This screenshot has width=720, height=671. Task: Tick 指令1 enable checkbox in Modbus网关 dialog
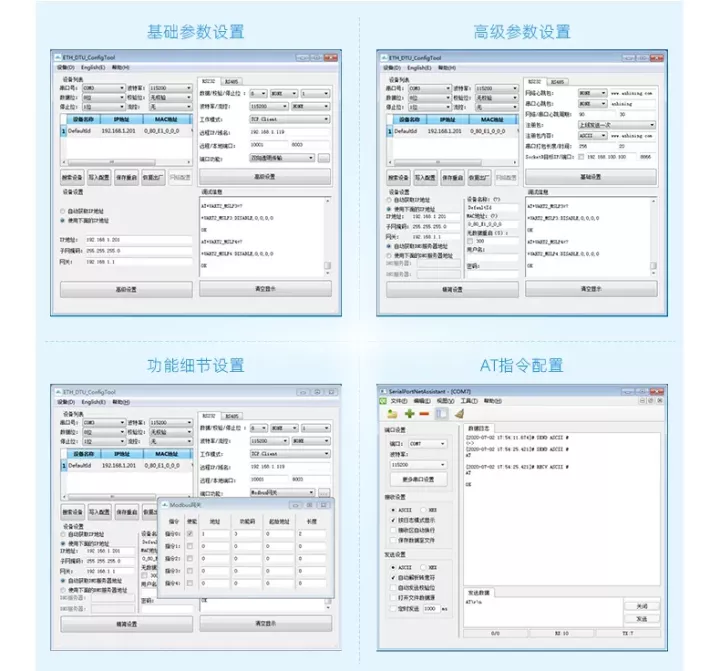(190, 546)
